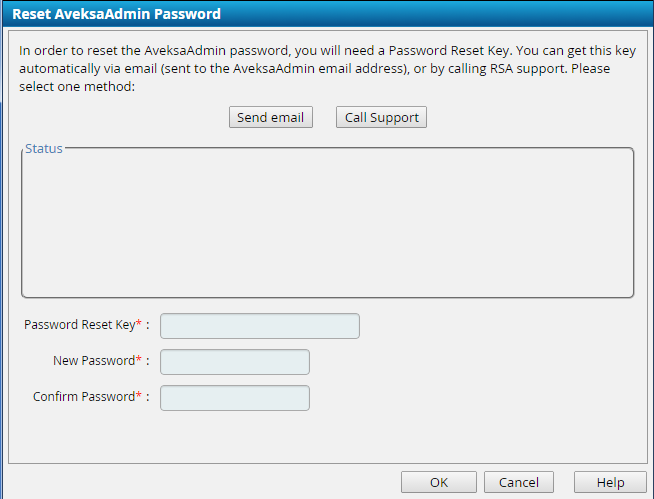Click the Send email button
This screenshot has height=499, width=654.
pyautogui.click(x=270, y=117)
